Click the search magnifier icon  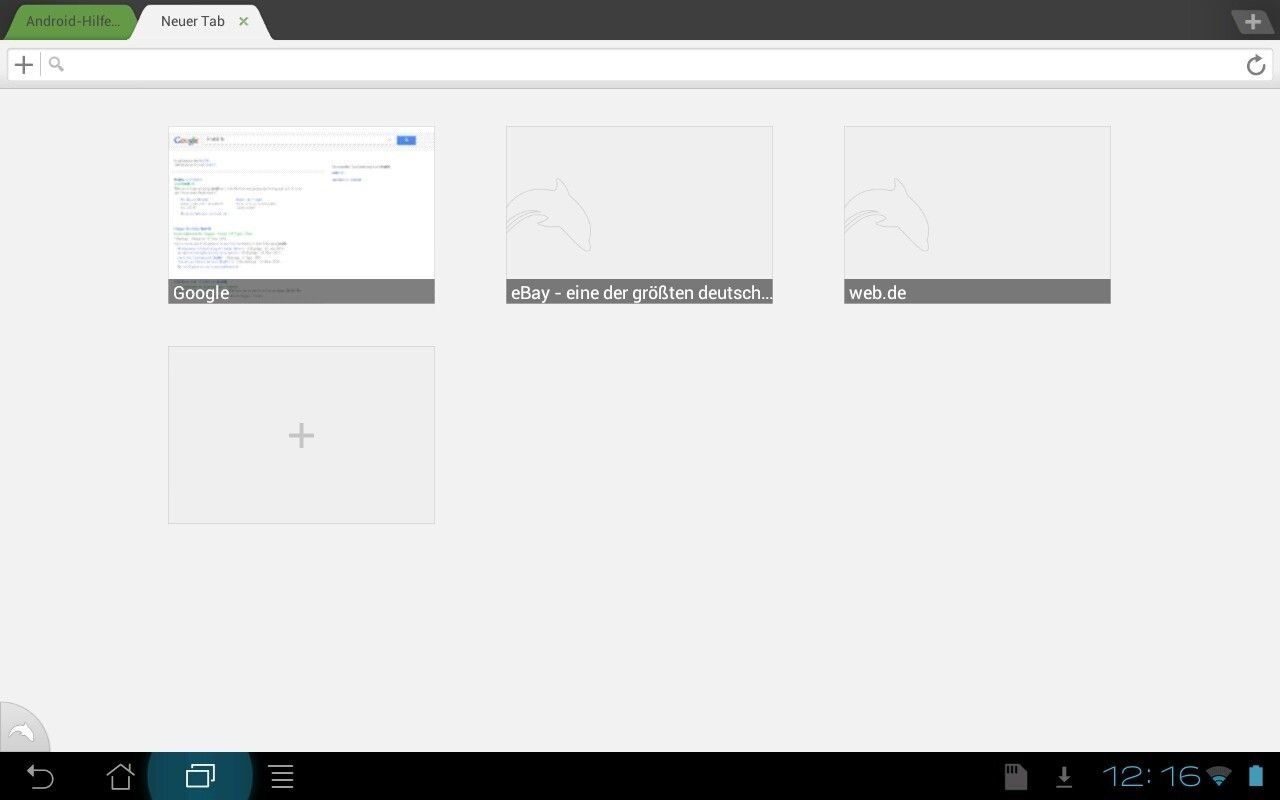coord(56,64)
